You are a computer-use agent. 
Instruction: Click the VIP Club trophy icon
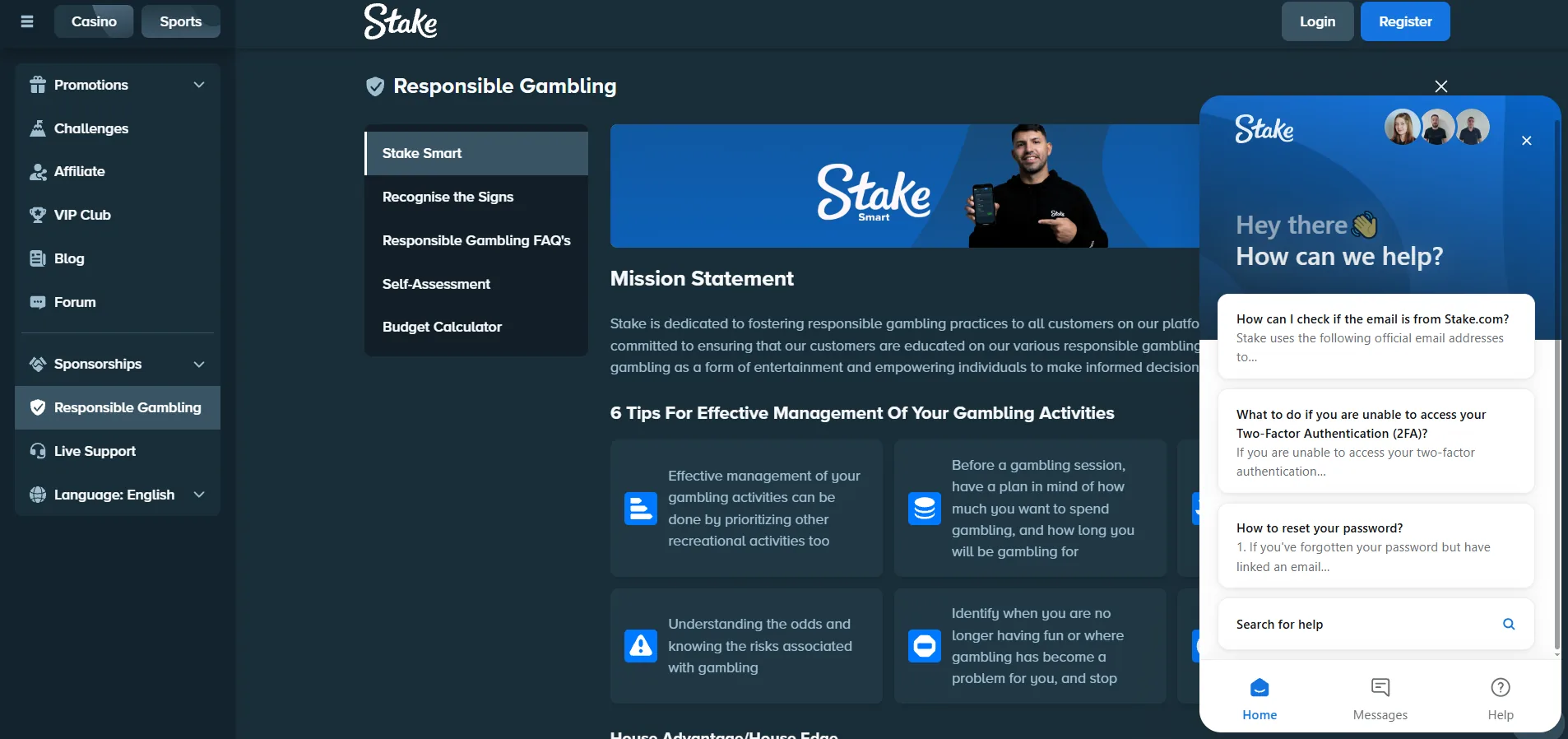coord(38,215)
